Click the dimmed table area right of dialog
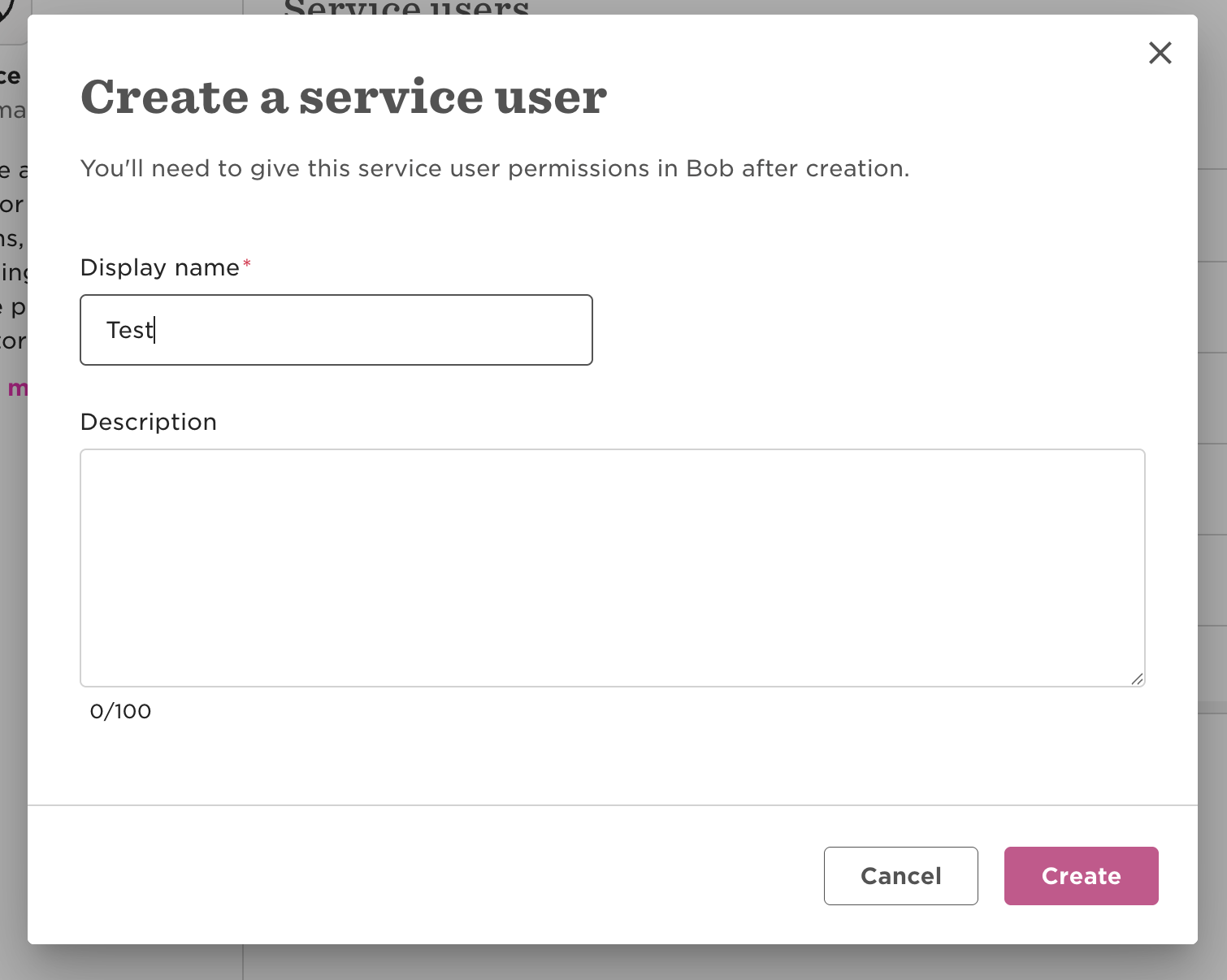The width and height of the screenshot is (1227, 980). pyautogui.click(x=1212, y=406)
